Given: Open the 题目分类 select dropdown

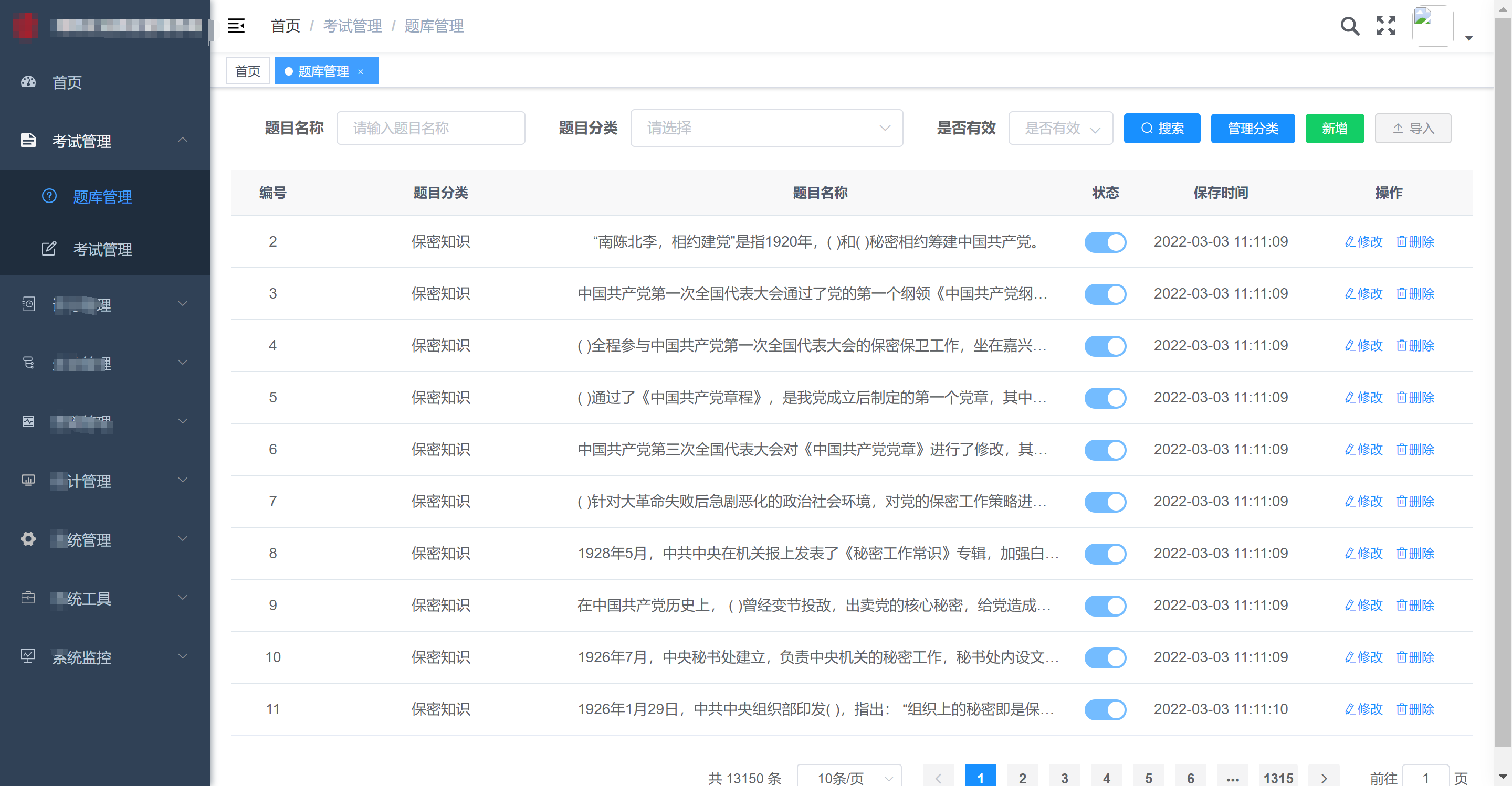Looking at the screenshot, I should [x=766, y=128].
